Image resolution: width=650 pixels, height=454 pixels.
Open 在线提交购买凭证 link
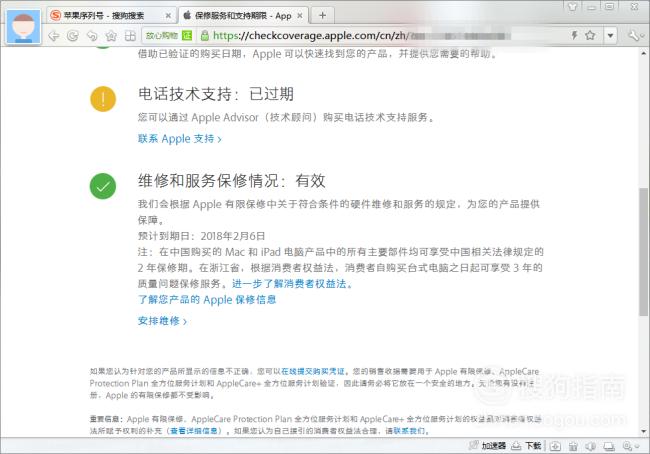(x=313, y=371)
